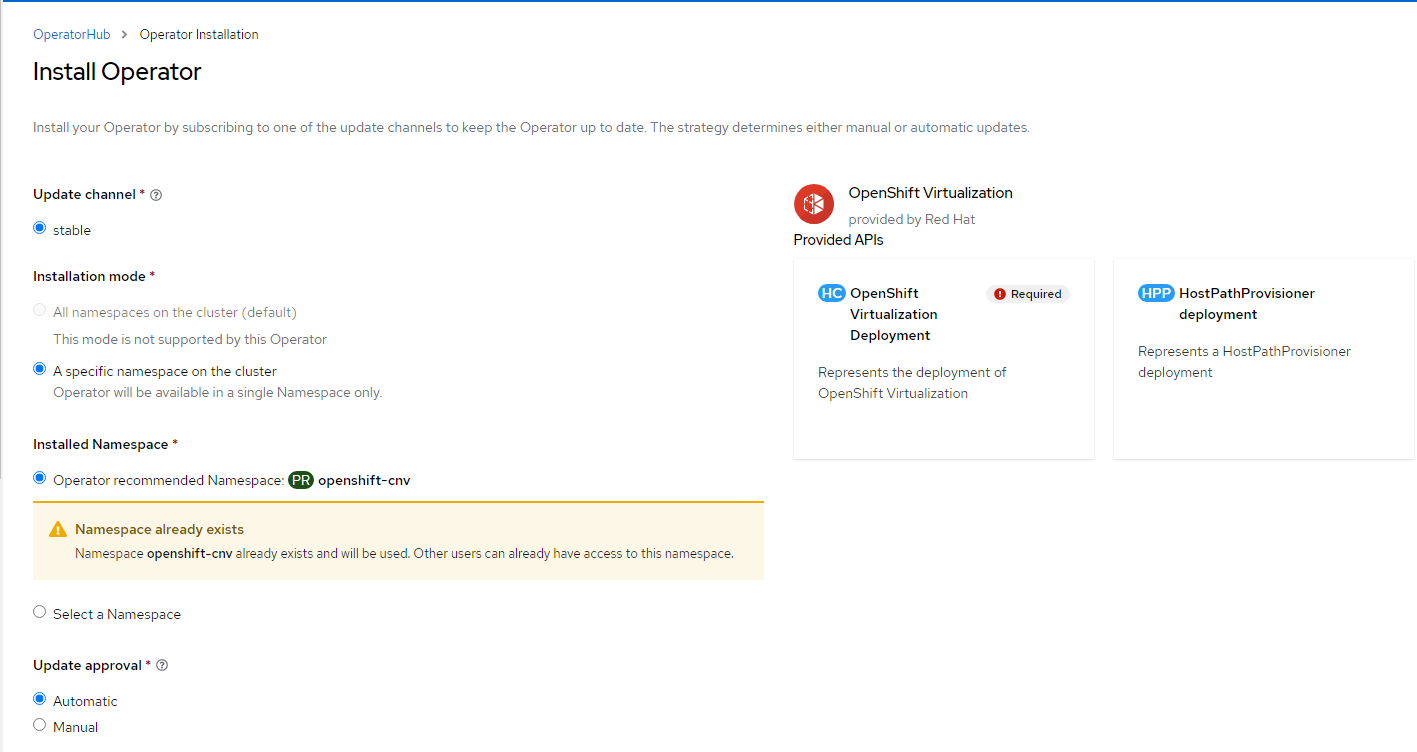Click the PR project badge icon
The height and width of the screenshot is (752, 1417).
click(301, 480)
